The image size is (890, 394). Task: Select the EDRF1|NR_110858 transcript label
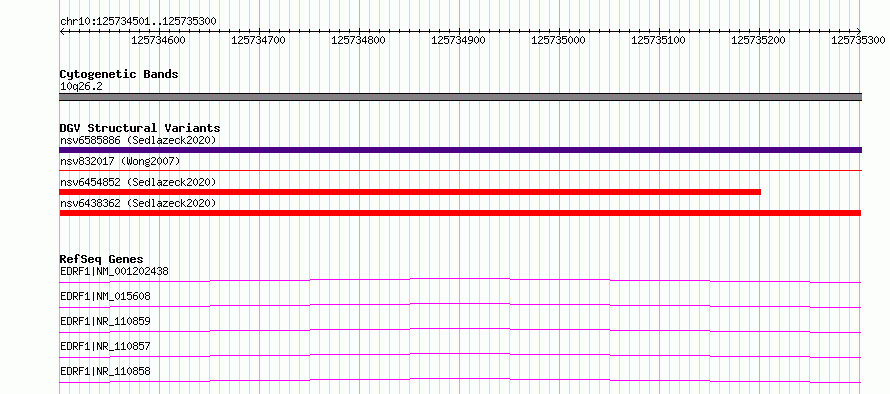tap(105, 371)
